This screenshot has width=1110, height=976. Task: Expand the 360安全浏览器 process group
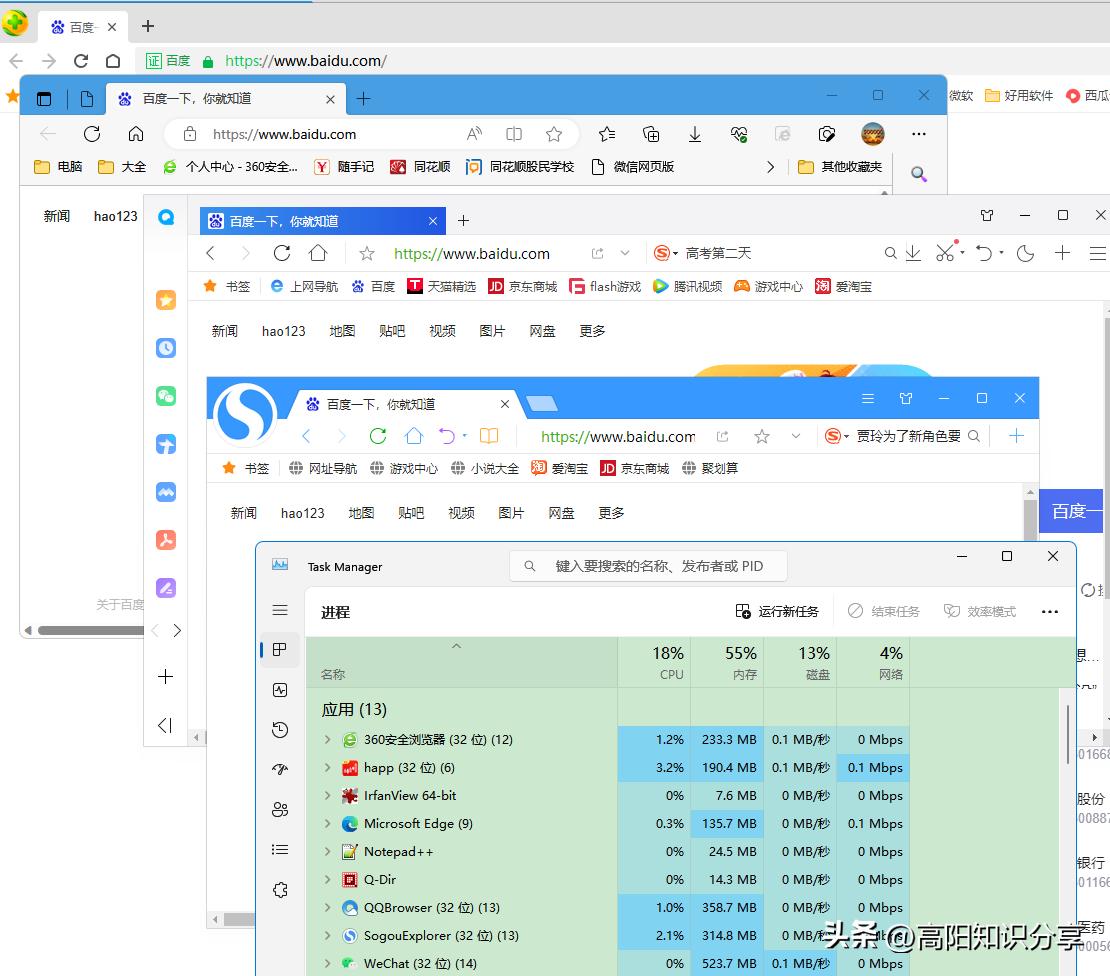click(327, 740)
